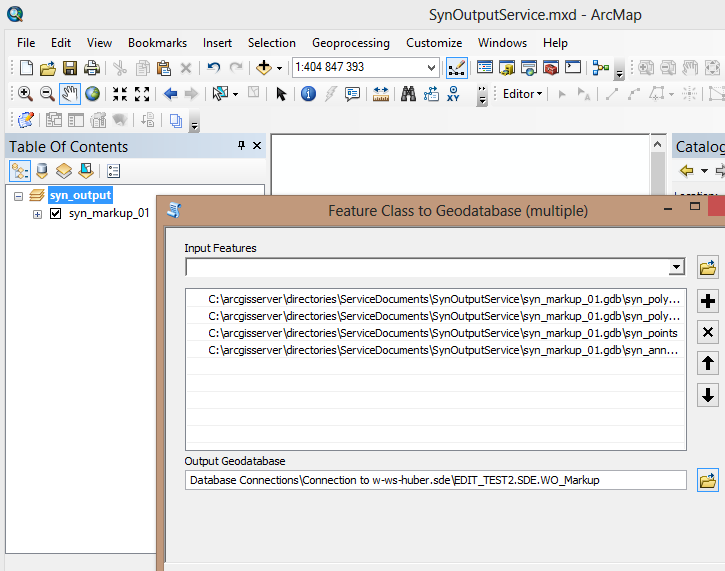Viewport: 725px width, 571px height.
Task: Browse for Output Geodatabase folder button
Action: (707, 480)
